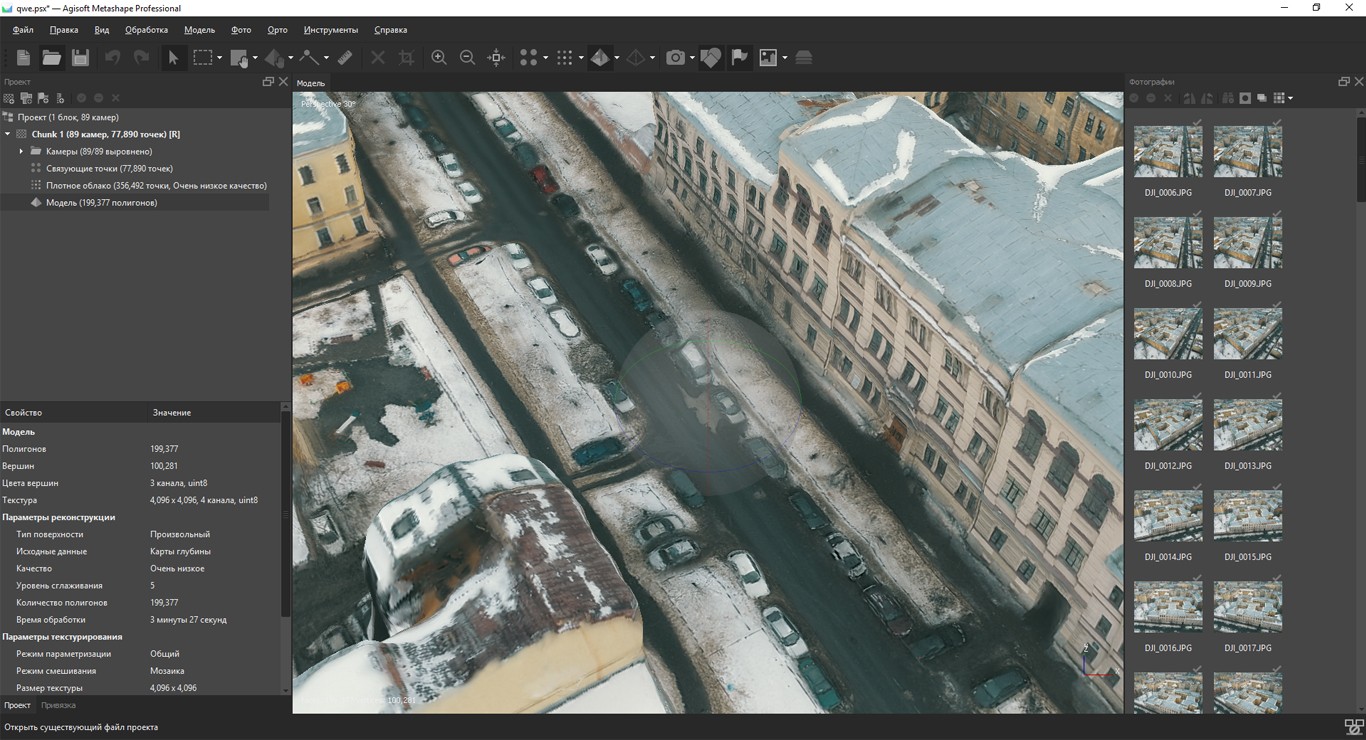Click the show cameras icon
1366x740 pixels.
676,58
